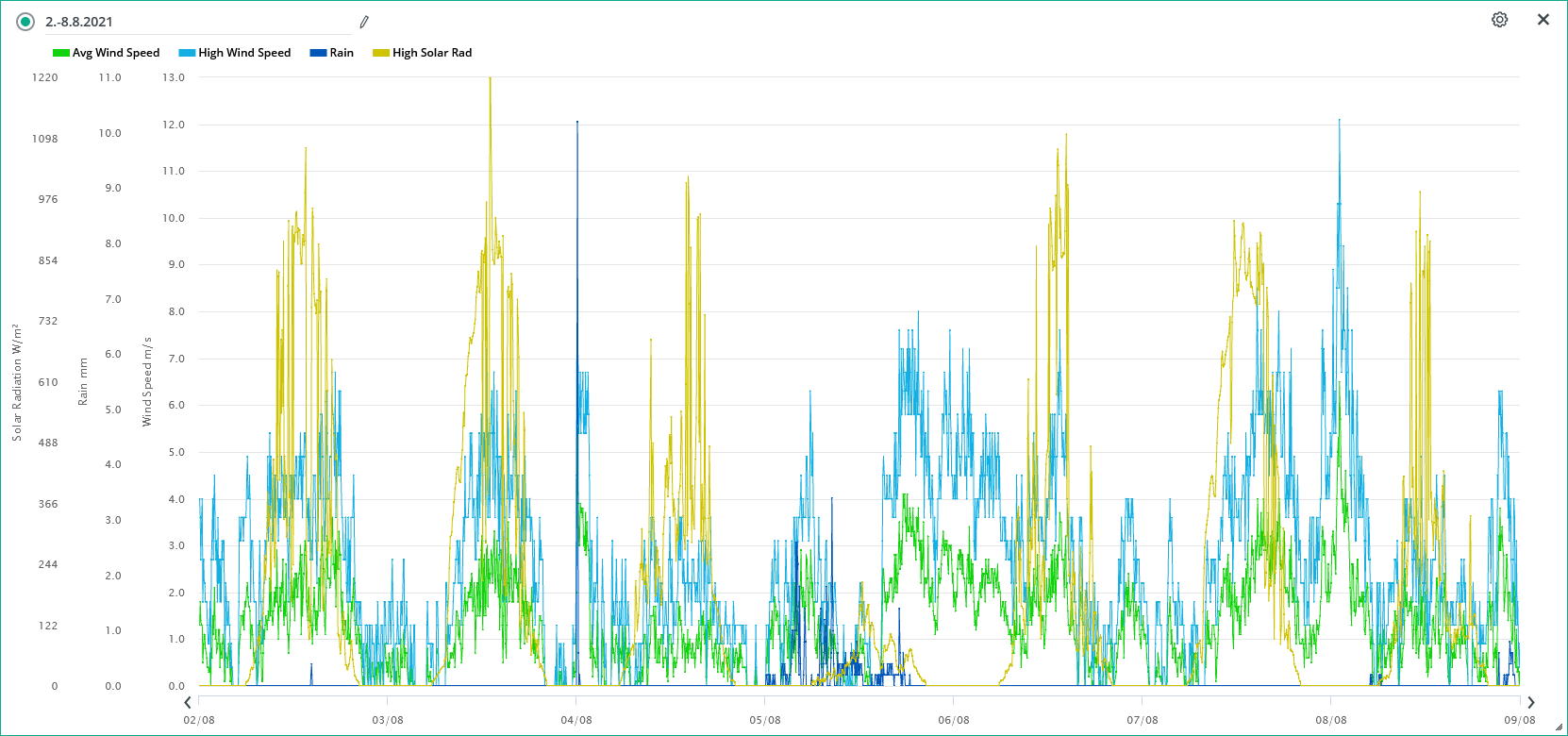Advance to the next period with right chevron
The image size is (1568, 736).
[1530, 702]
